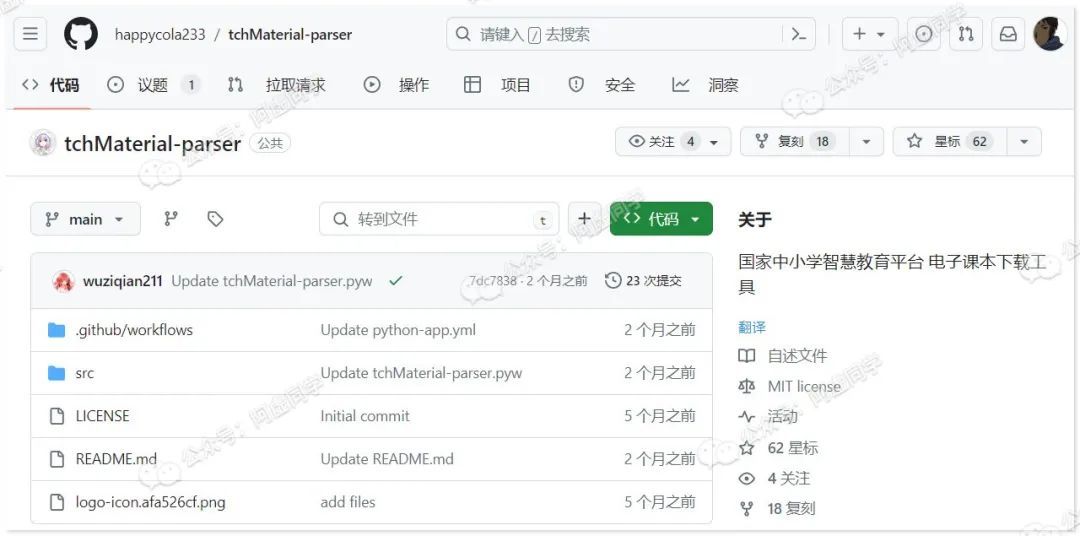Viewport: 1080px width, 536px height.
Task: Switch to the 项目 tab
Action: pos(497,85)
